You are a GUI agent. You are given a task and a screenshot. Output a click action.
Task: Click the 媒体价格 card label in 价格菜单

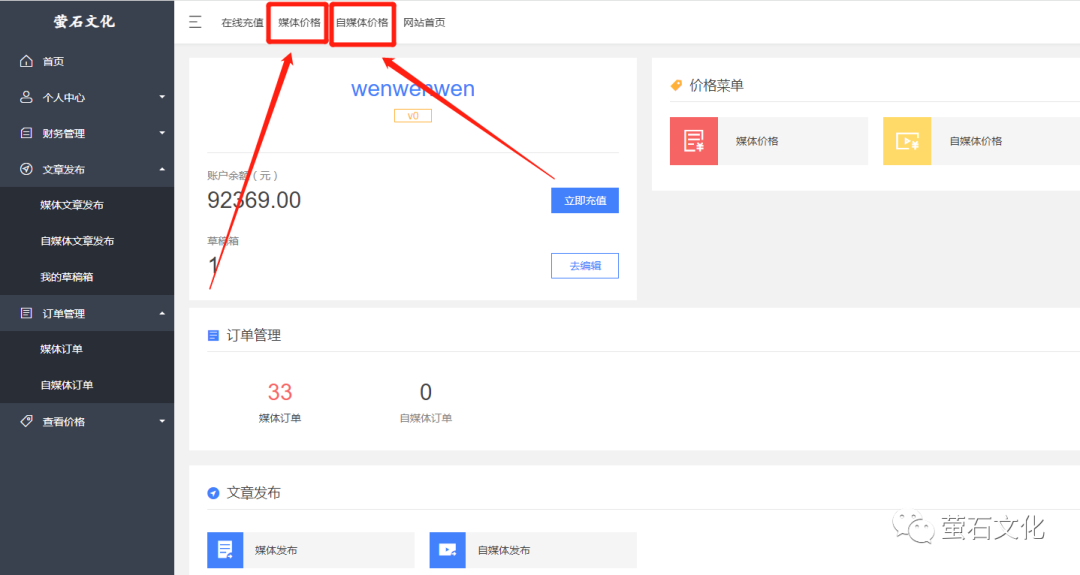click(x=757, y=141)
